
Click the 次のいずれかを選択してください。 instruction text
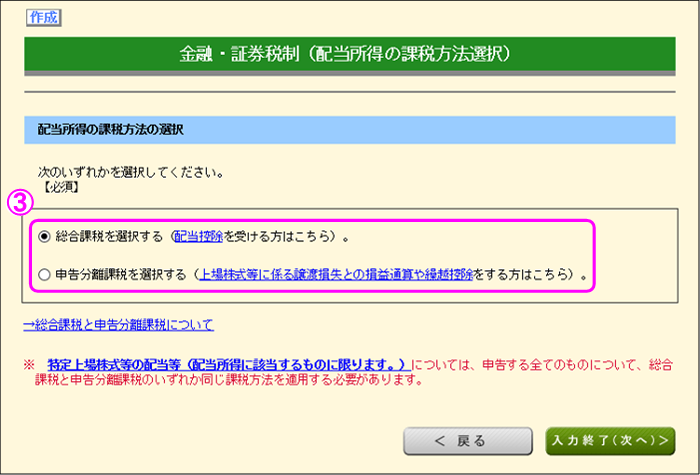pos(131,172)
